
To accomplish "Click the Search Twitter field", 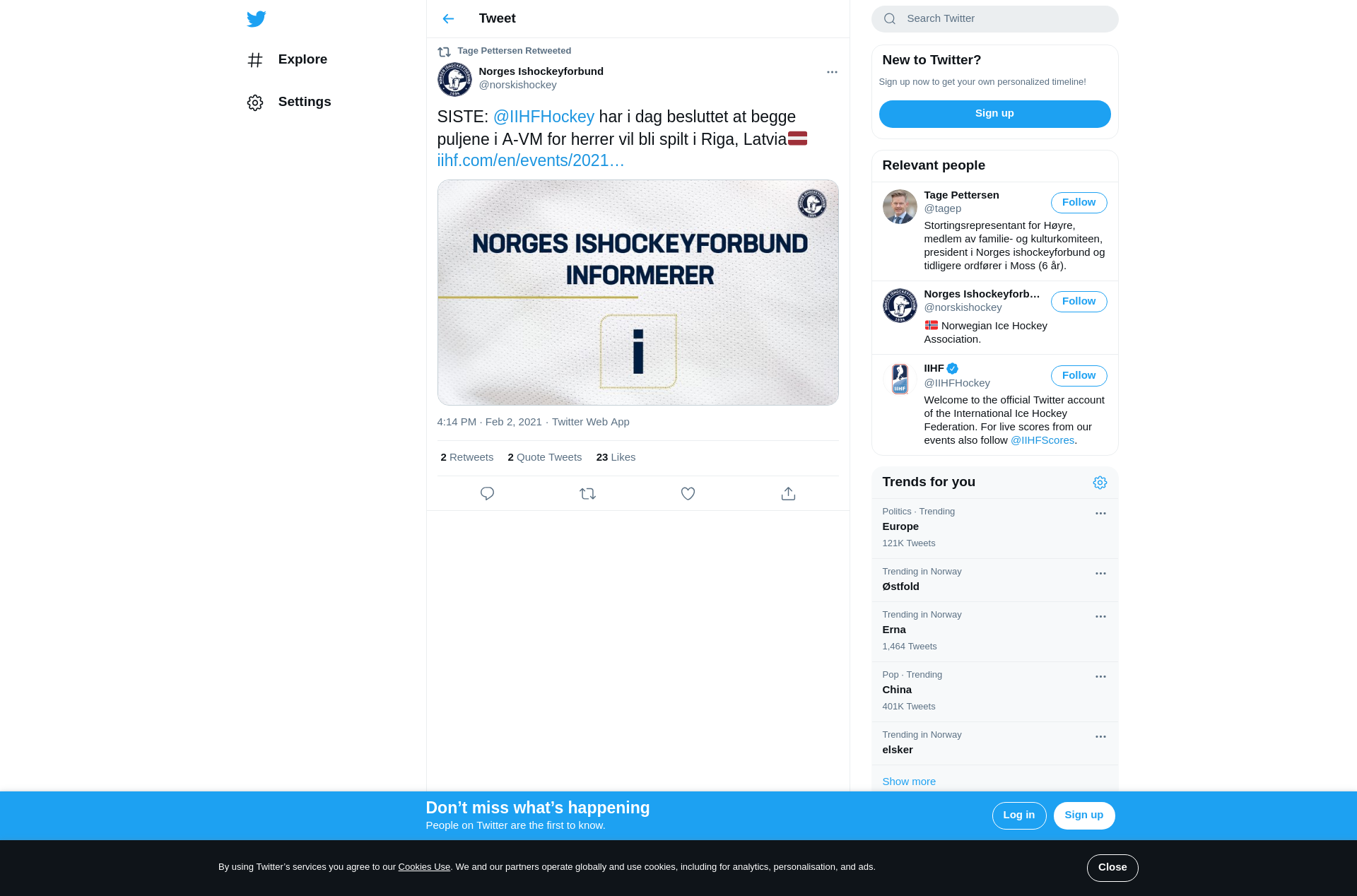I will click(994, 19).
